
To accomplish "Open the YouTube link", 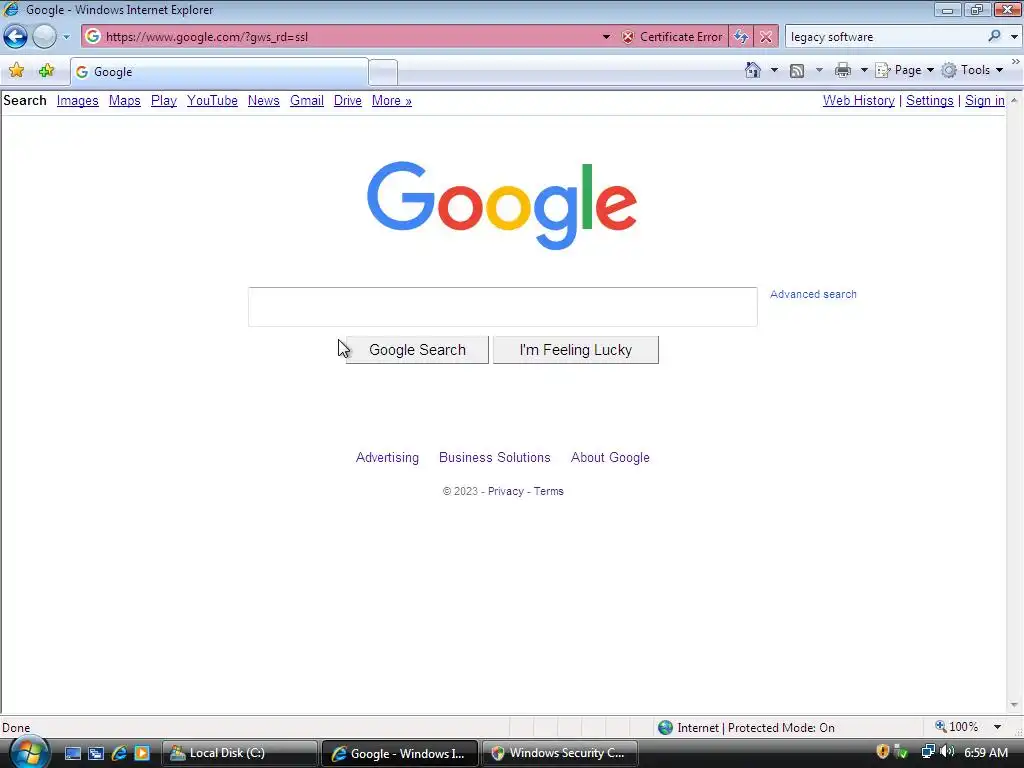I will coord(212,101).
